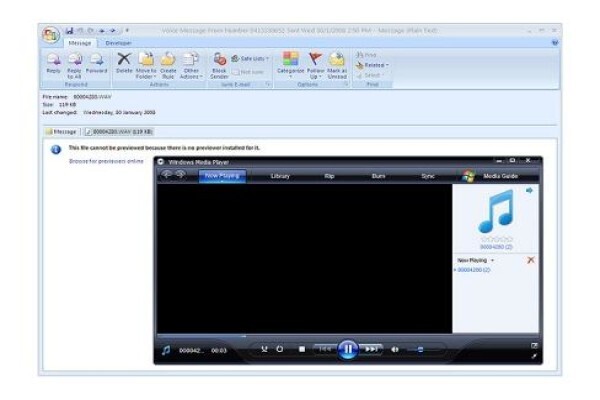
Task: Select the WAV attachment tab
Action: (119, 132)
